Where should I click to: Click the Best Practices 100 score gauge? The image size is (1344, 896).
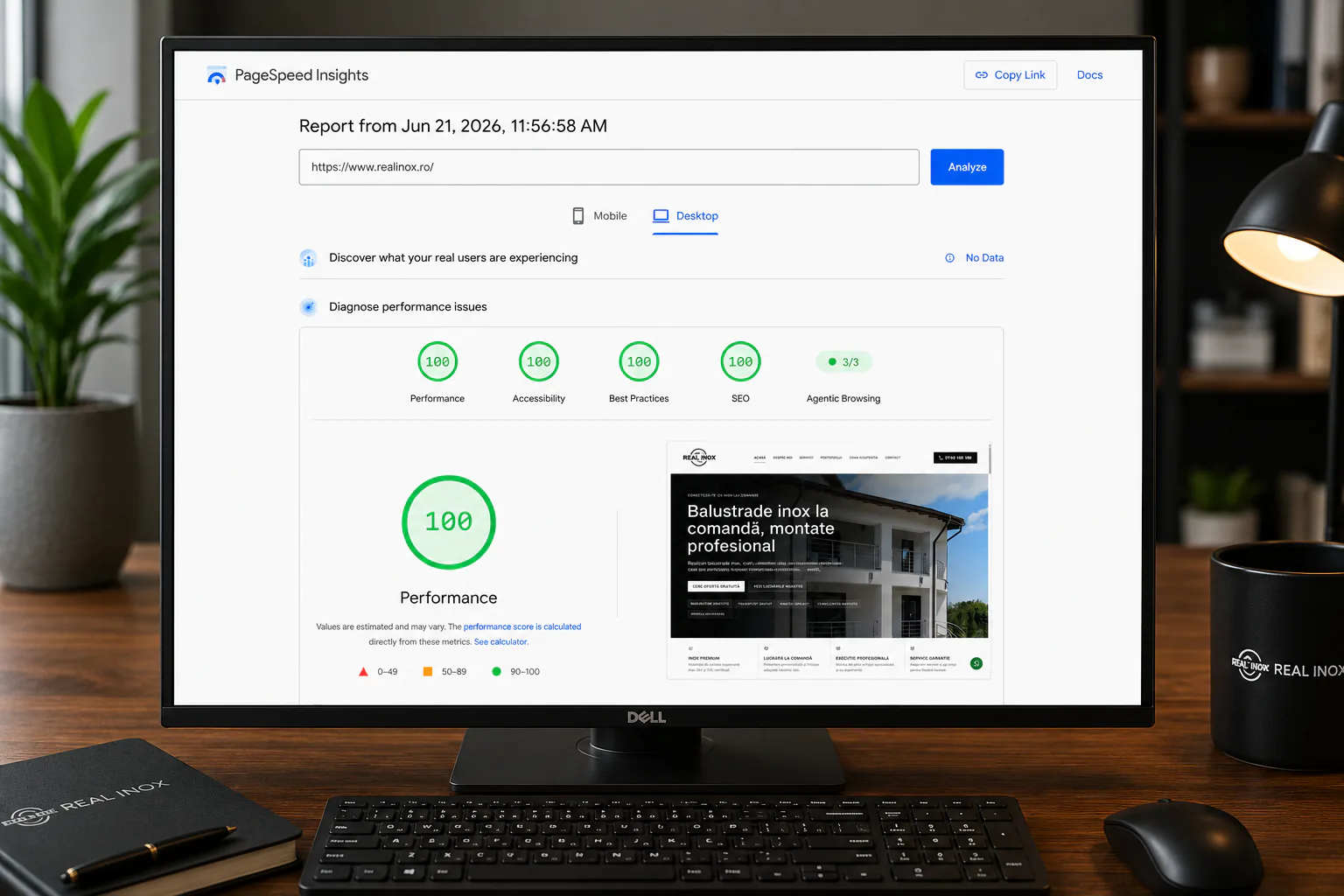[639, 361]
